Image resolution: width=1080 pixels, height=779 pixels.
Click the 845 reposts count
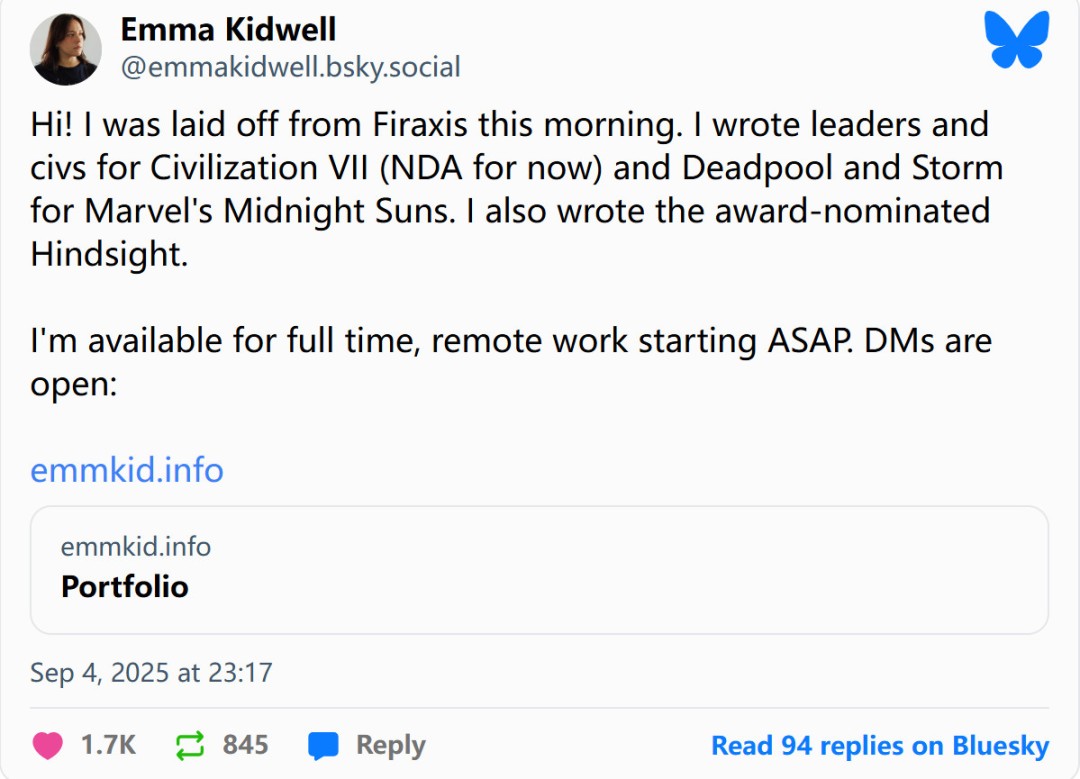coord(245,745)
